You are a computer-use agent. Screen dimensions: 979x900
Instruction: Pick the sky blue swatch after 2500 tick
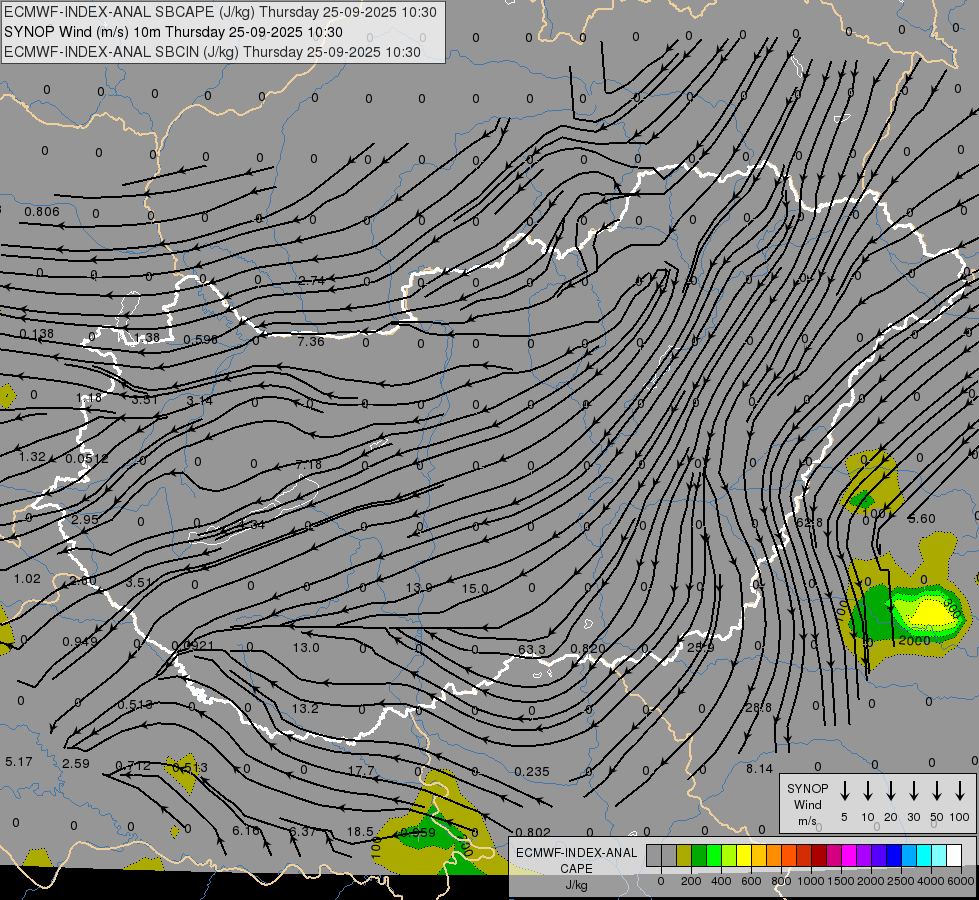tap(908, 856)
